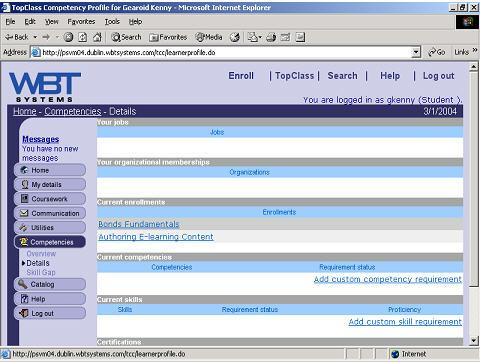Click the Jobs column header
The height and width of the screenshot is (364, 483).
[x=217, y=132]
